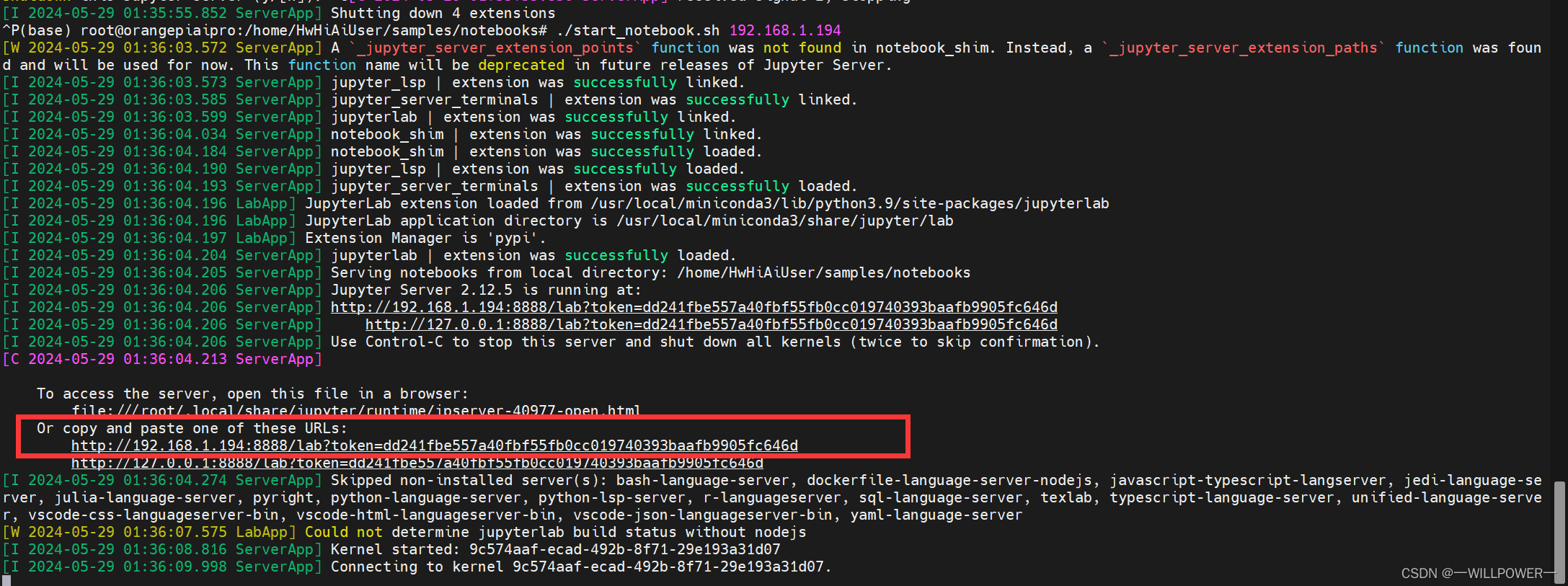Open the 192.168.1.194 URL under 'is running at'
1568x586 pixels.
694,307
